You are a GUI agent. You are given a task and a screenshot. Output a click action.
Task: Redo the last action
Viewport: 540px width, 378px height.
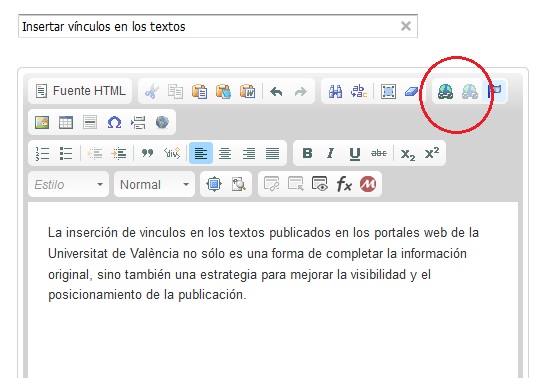300,92
